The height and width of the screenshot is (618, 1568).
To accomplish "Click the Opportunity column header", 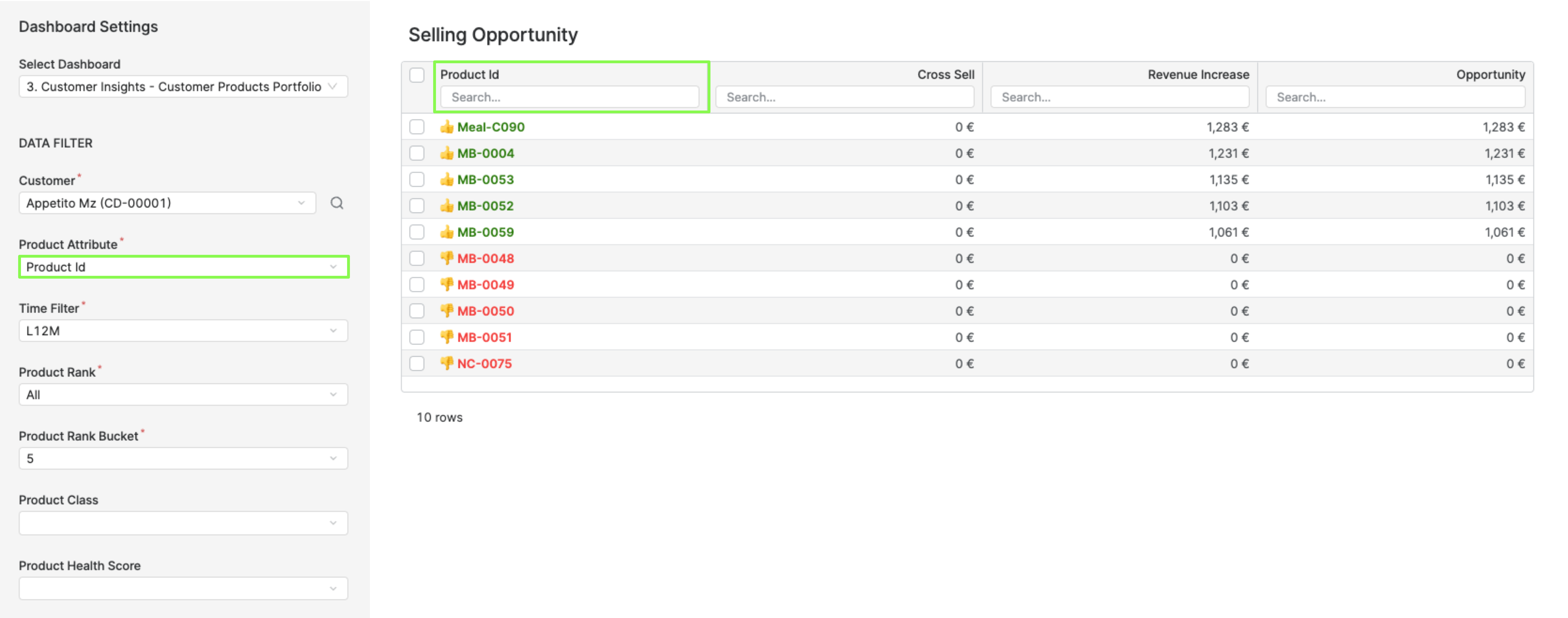I will [1490, 74].
